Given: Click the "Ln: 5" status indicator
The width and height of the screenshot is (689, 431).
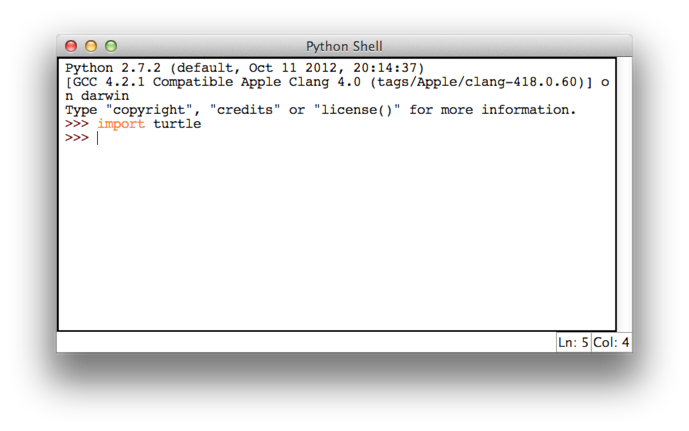Looking at the screenshot, I should [573, 343].
